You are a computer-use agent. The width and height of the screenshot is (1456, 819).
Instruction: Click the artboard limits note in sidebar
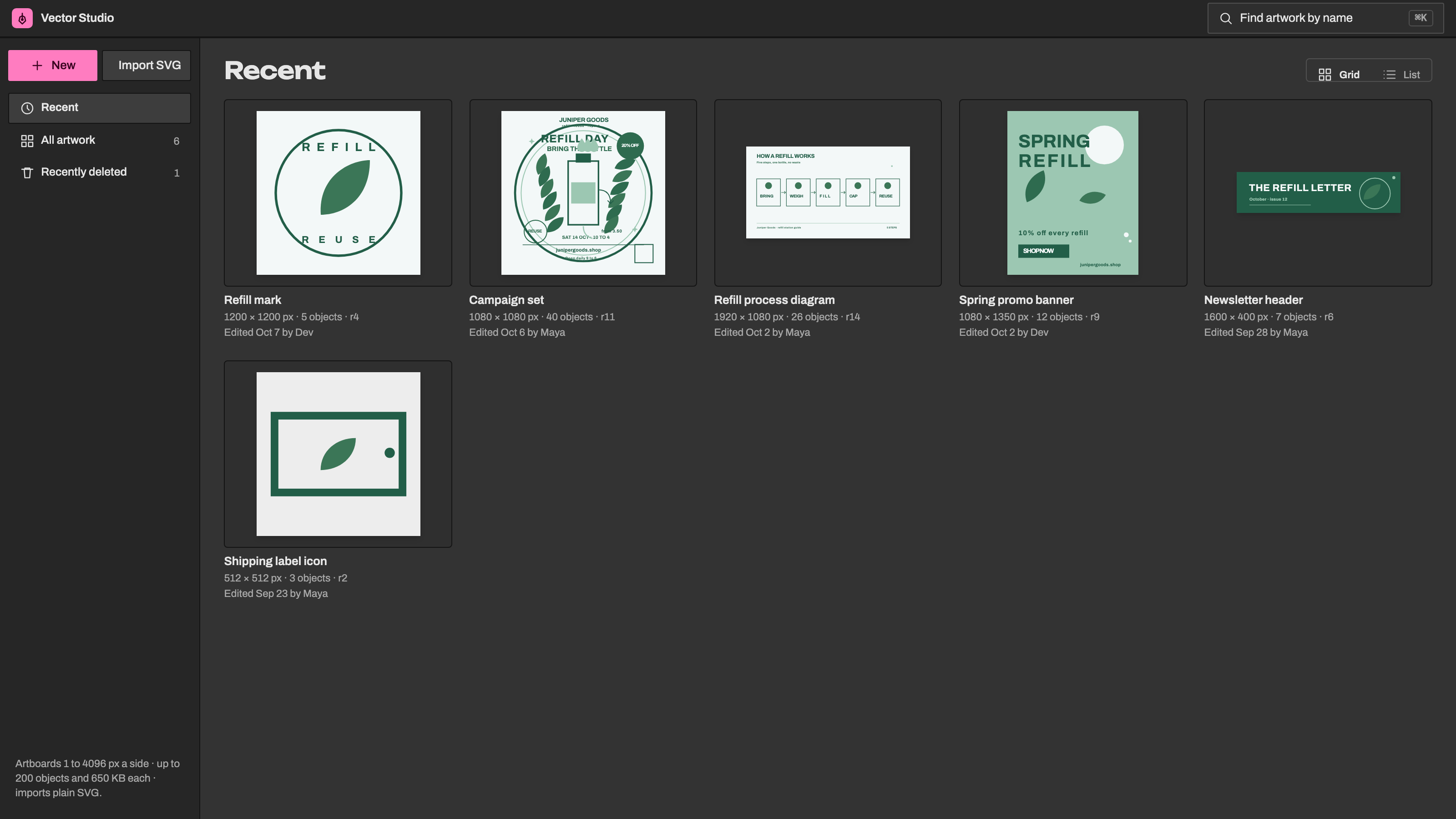coord(98,779)
